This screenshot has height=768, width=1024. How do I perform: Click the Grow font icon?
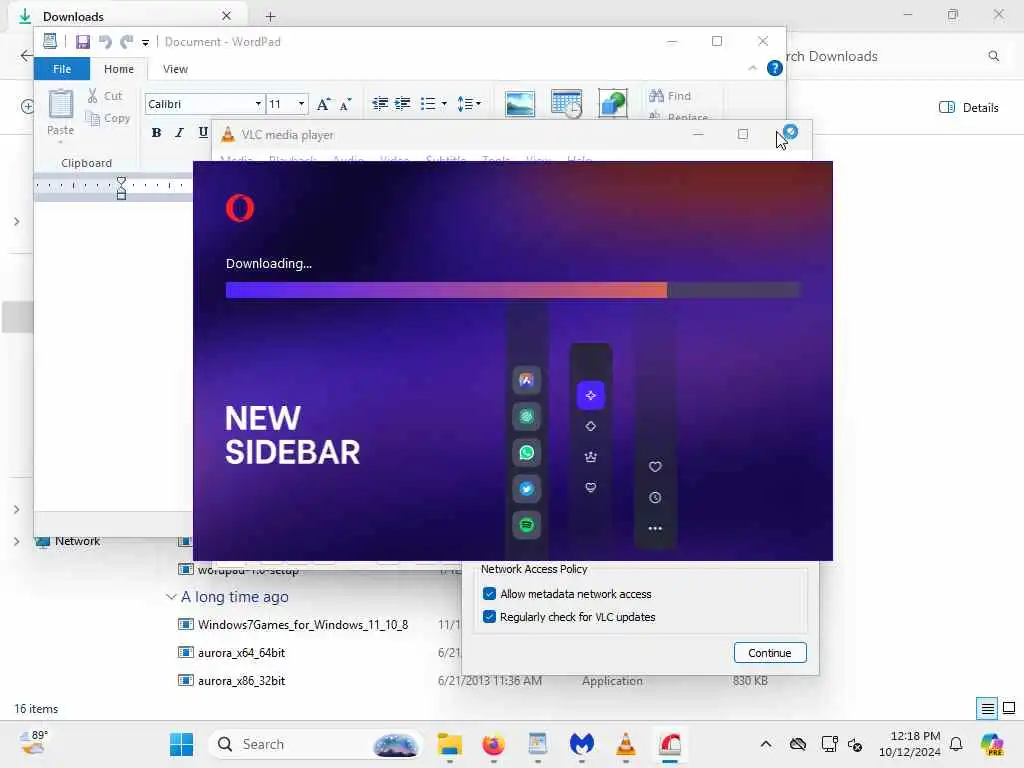(323, 104)
